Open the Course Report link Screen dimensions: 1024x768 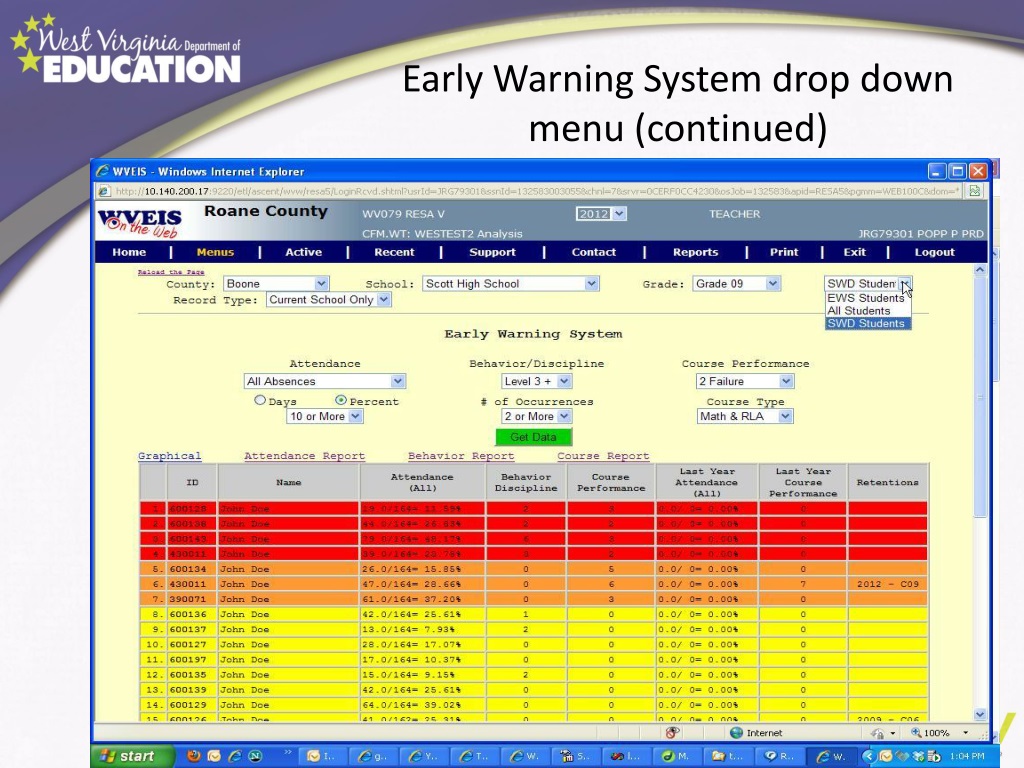[x=603, y=456]
